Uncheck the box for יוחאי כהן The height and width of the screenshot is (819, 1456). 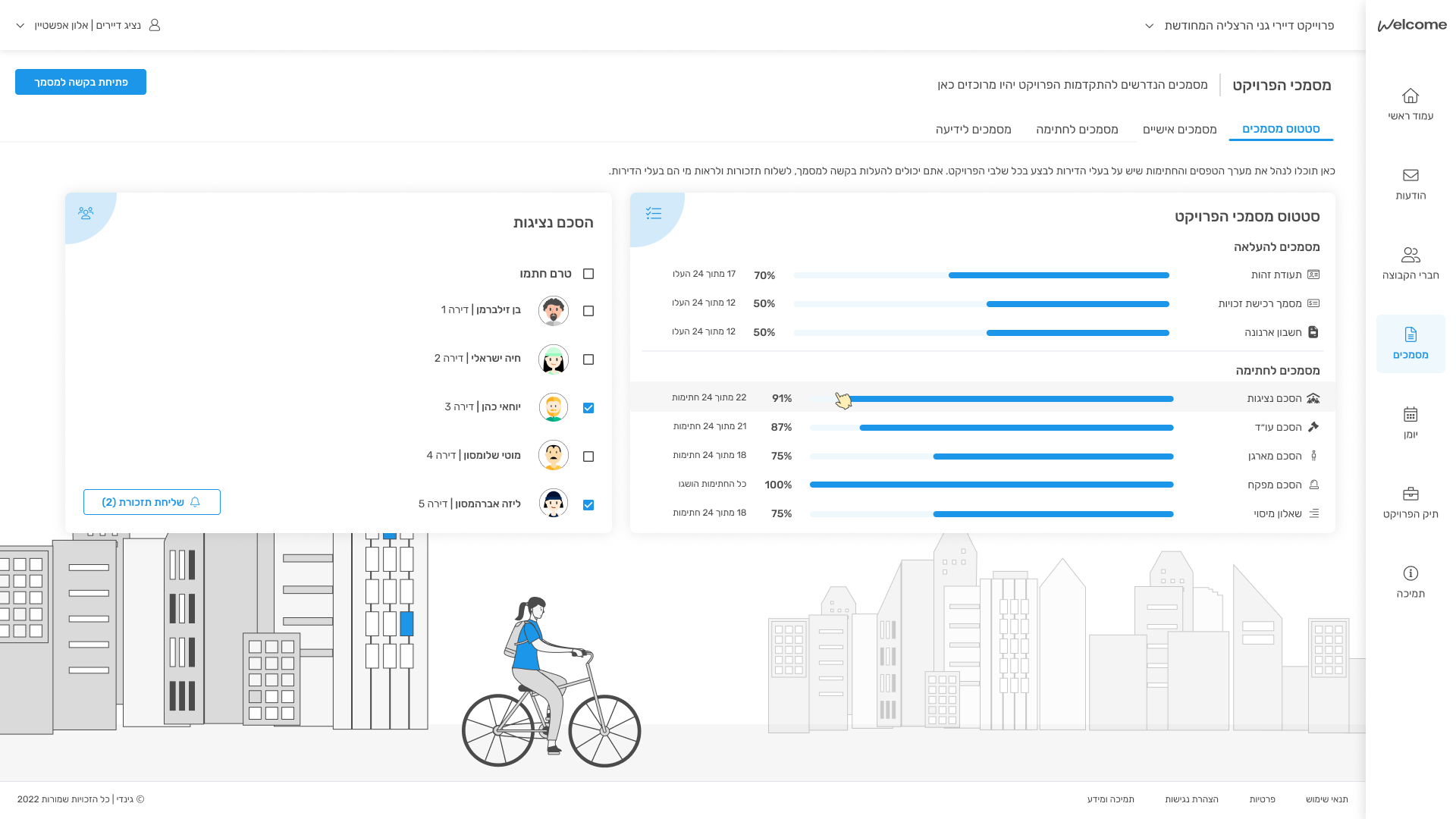pos(588,408)
